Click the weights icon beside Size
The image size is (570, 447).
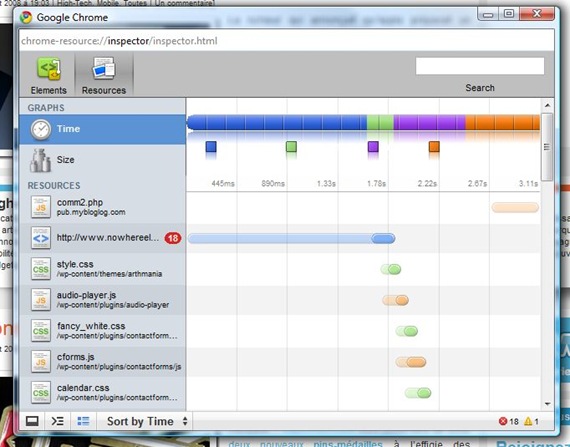pos(40,160)
